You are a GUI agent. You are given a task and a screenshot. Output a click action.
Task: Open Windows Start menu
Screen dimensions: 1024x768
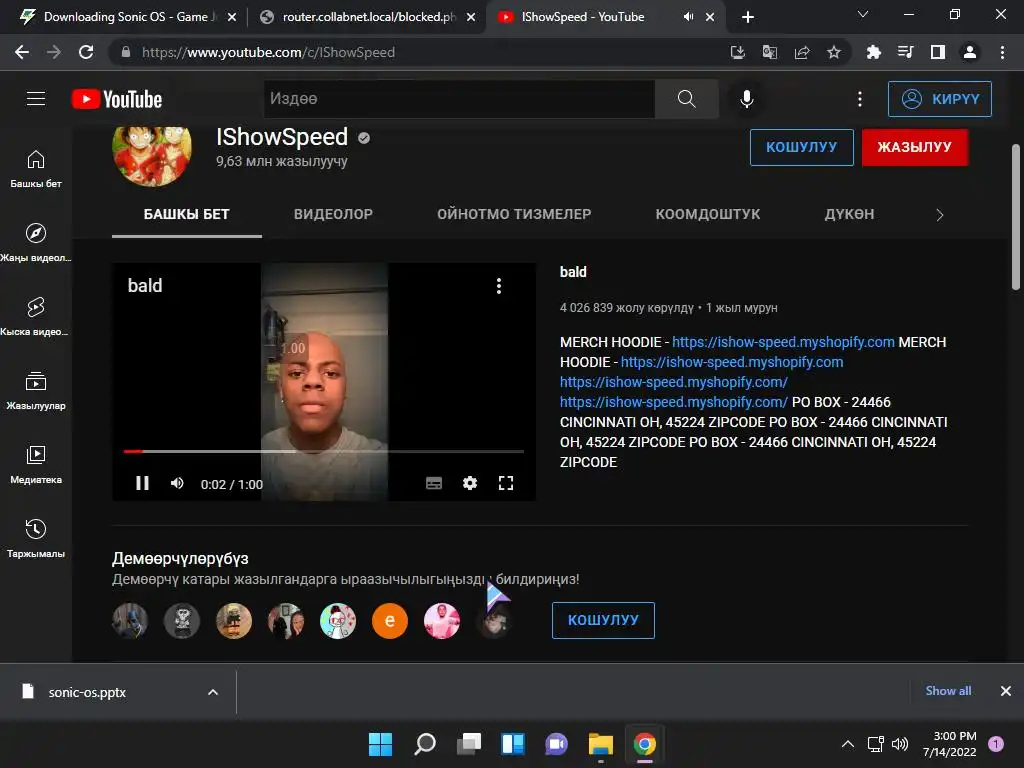click(380, 744)
